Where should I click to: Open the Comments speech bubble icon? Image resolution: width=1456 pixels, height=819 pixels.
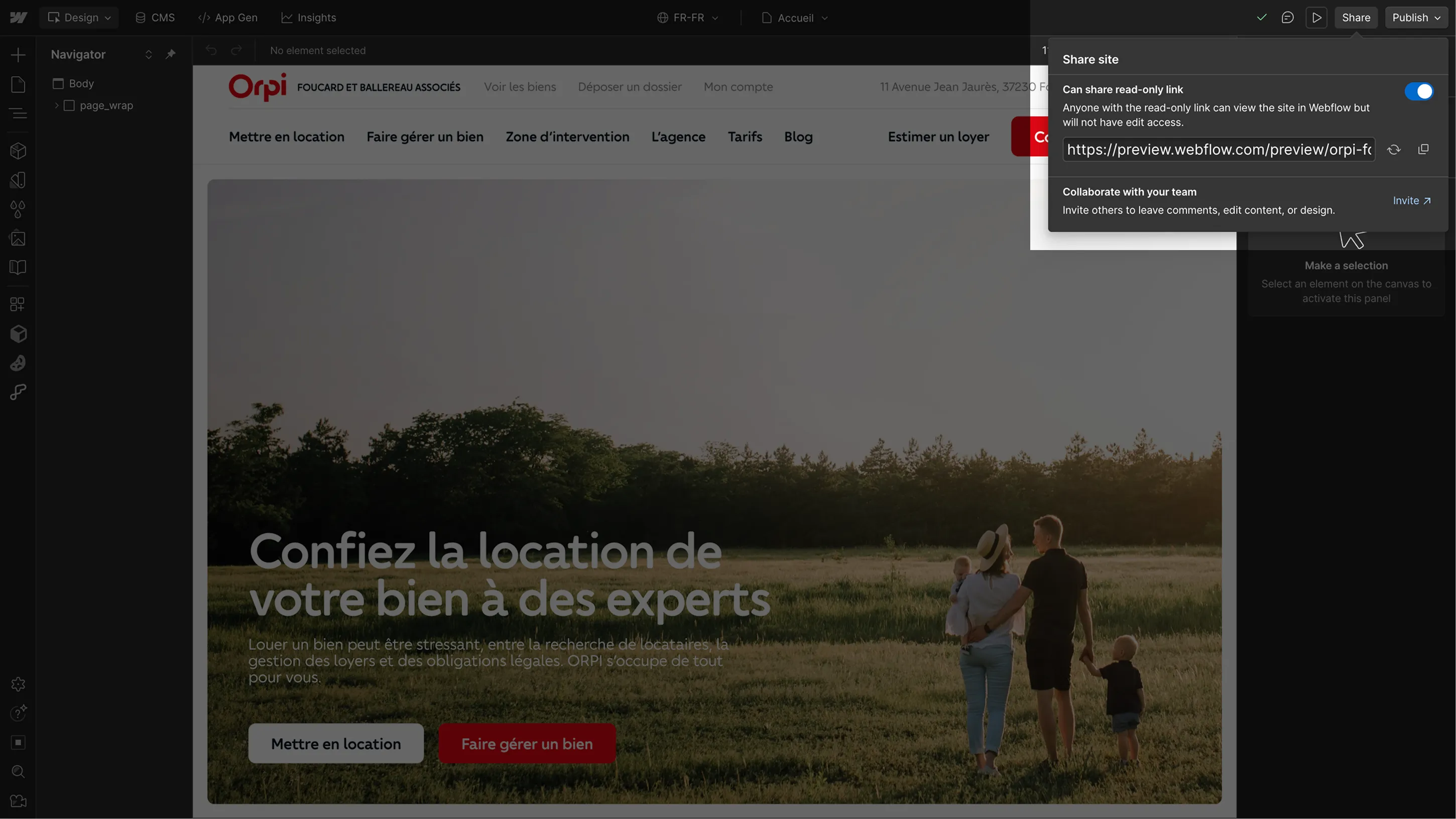click(x=1288, y=18)
